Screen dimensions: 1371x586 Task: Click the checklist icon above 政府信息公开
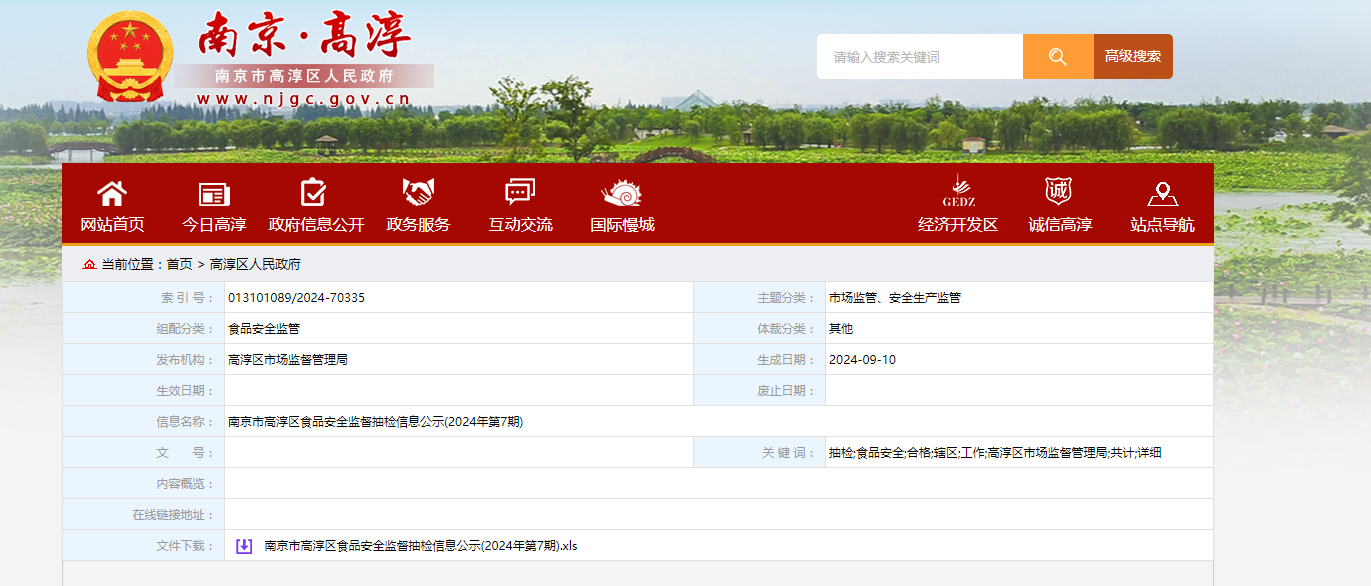pos(314,192)
